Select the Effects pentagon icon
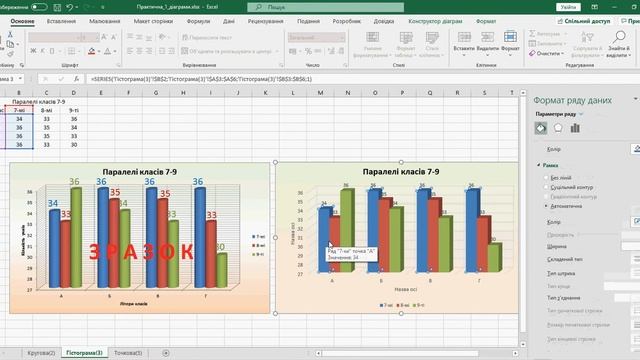The height and width of the screenshot is (360, 640). pyautogui.click(x=558, y=128)
